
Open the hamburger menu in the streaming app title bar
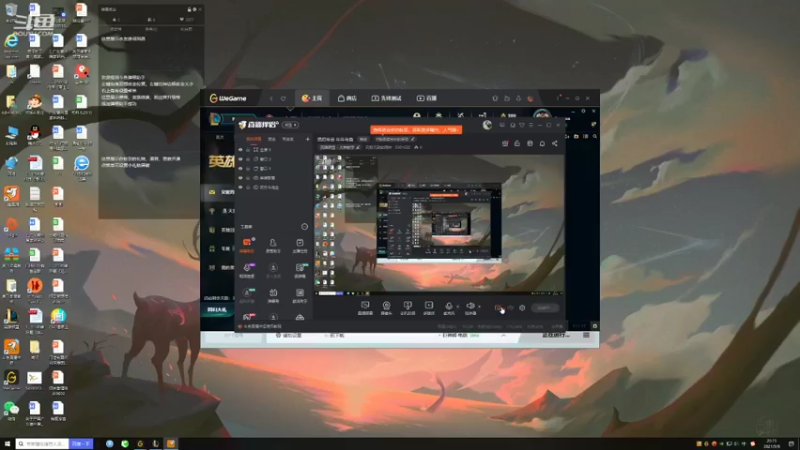(x=531, y=125)
